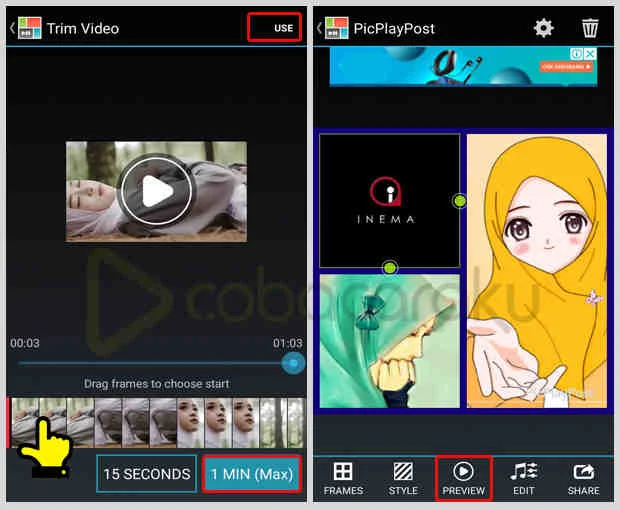Go back from the Trim Video screen
This screenshot has height=510, width=620.
(x=12, y=28)
